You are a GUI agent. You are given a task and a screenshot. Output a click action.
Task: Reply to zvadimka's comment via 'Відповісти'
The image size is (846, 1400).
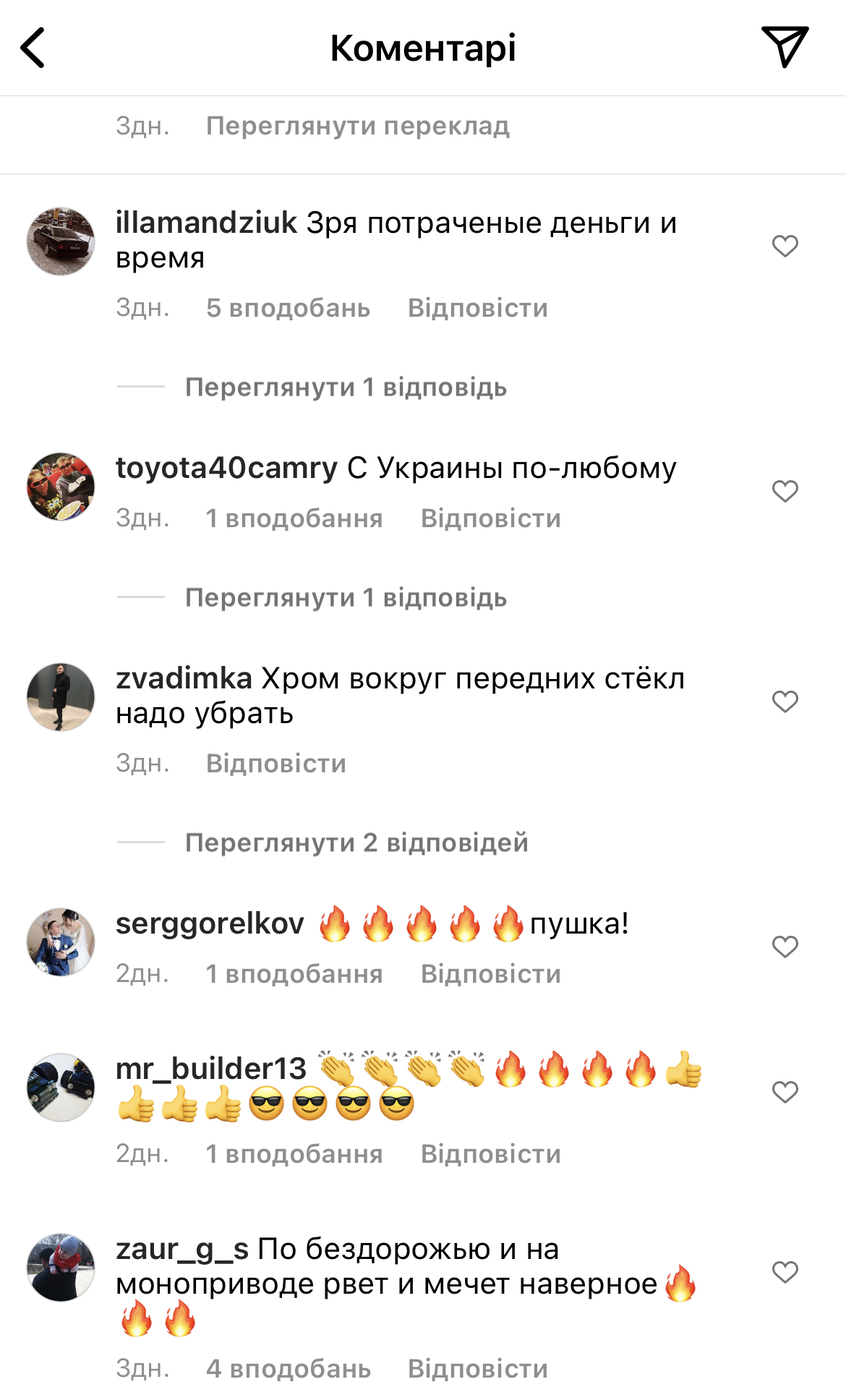pyautogui.click(x=276, y=764)
